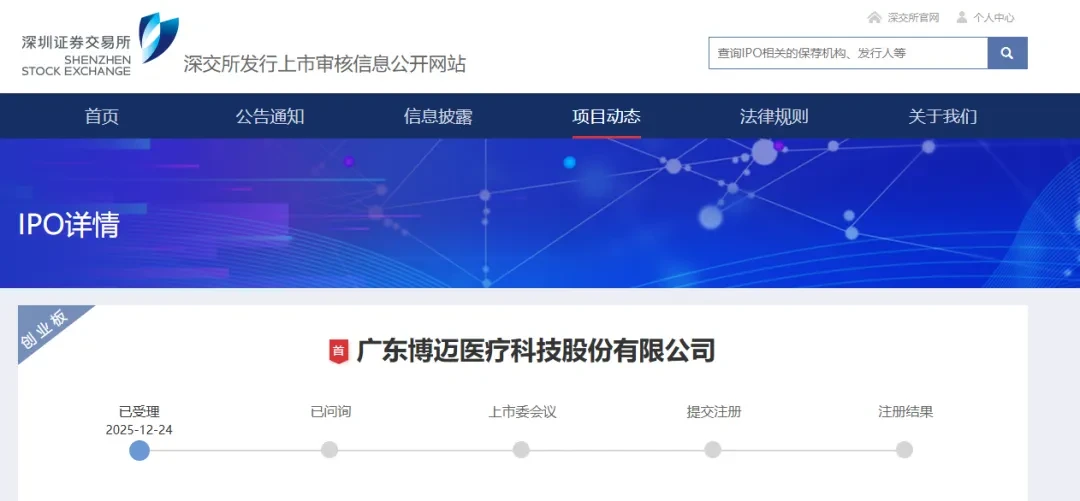The width and height of the screenshot is (1080, 501).
Task: Open the 关于我们 menu
Action: (942, 116)
